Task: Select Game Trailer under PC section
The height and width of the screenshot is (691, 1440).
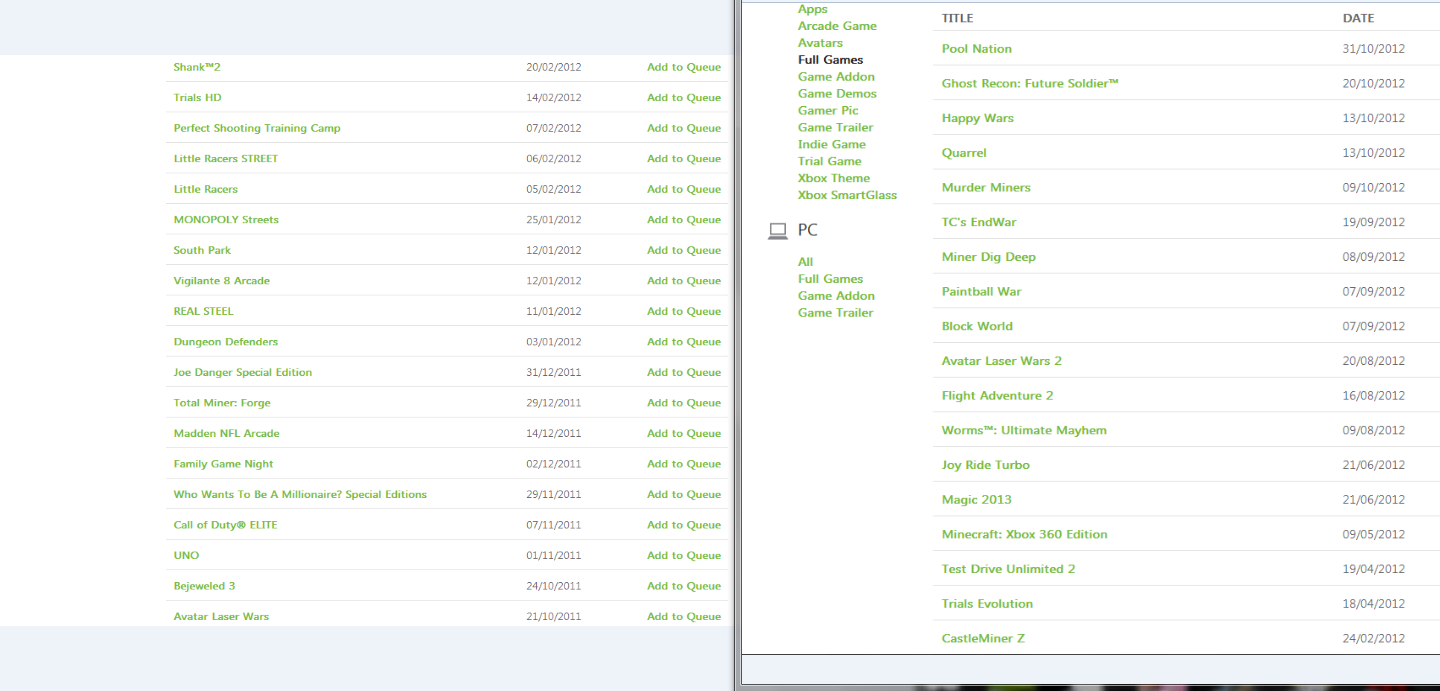Action: click(x=835, y=313)
